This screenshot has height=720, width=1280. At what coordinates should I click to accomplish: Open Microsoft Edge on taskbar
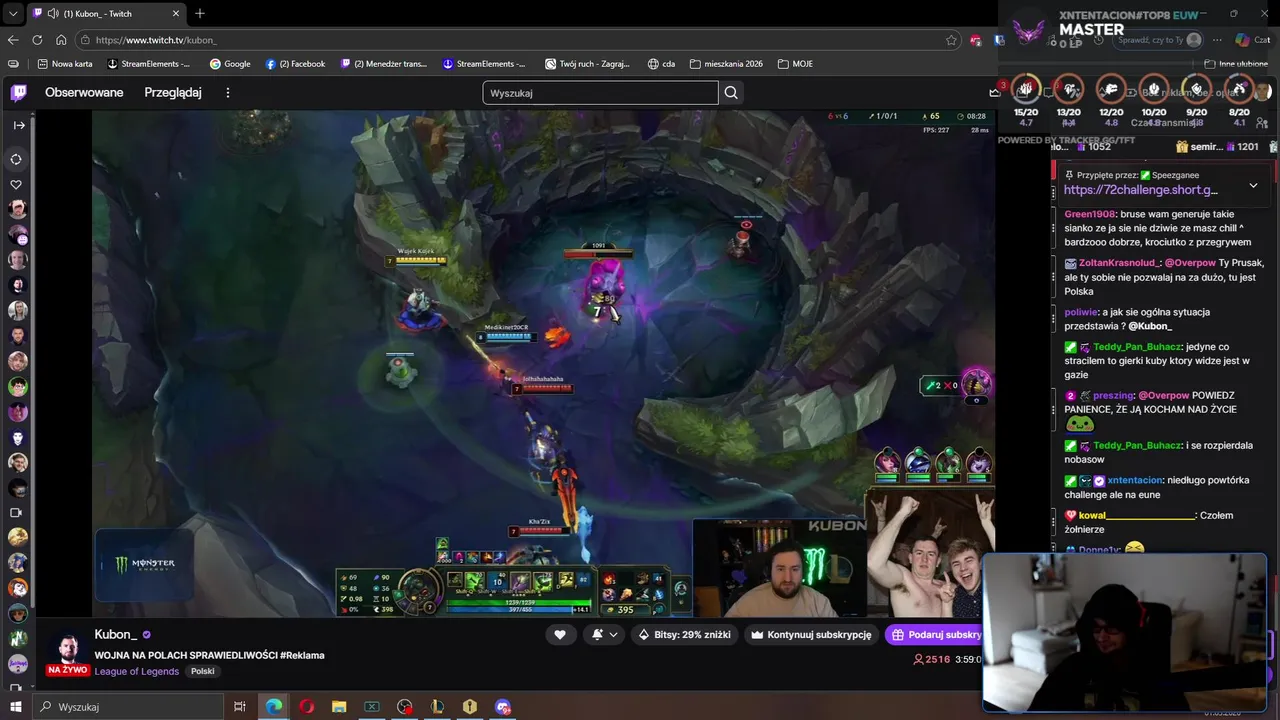tap(273, 706)
